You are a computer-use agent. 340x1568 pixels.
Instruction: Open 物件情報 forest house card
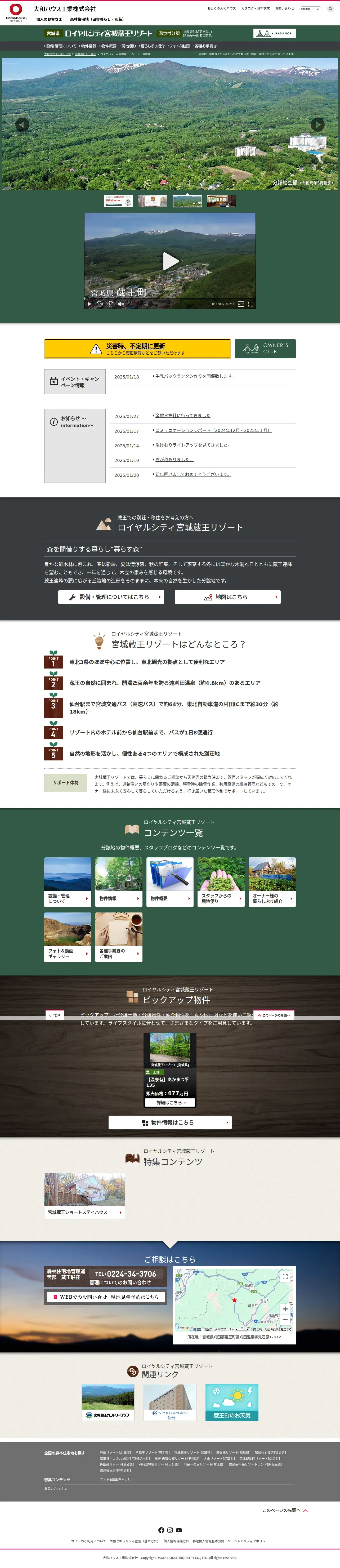click(x=119, y=882)
